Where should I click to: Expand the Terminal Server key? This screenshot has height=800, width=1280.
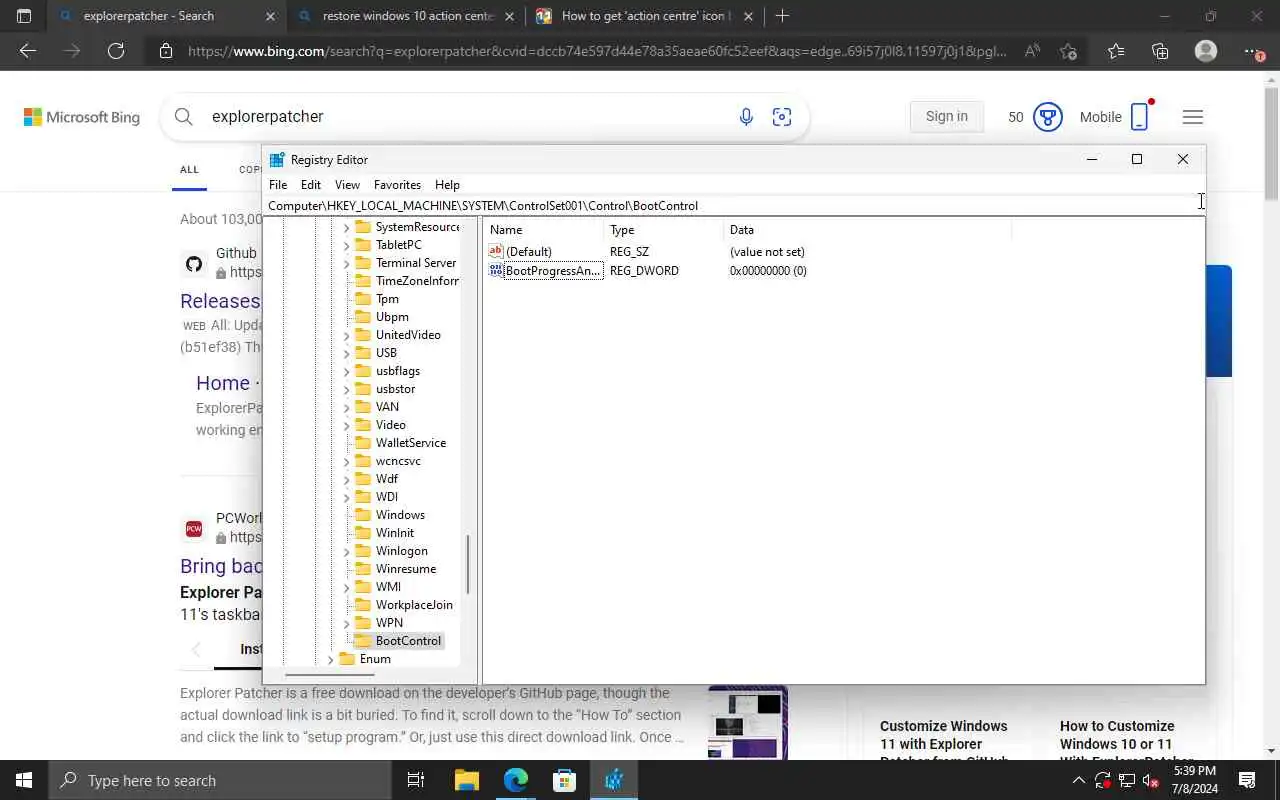(x=347, y=263)
